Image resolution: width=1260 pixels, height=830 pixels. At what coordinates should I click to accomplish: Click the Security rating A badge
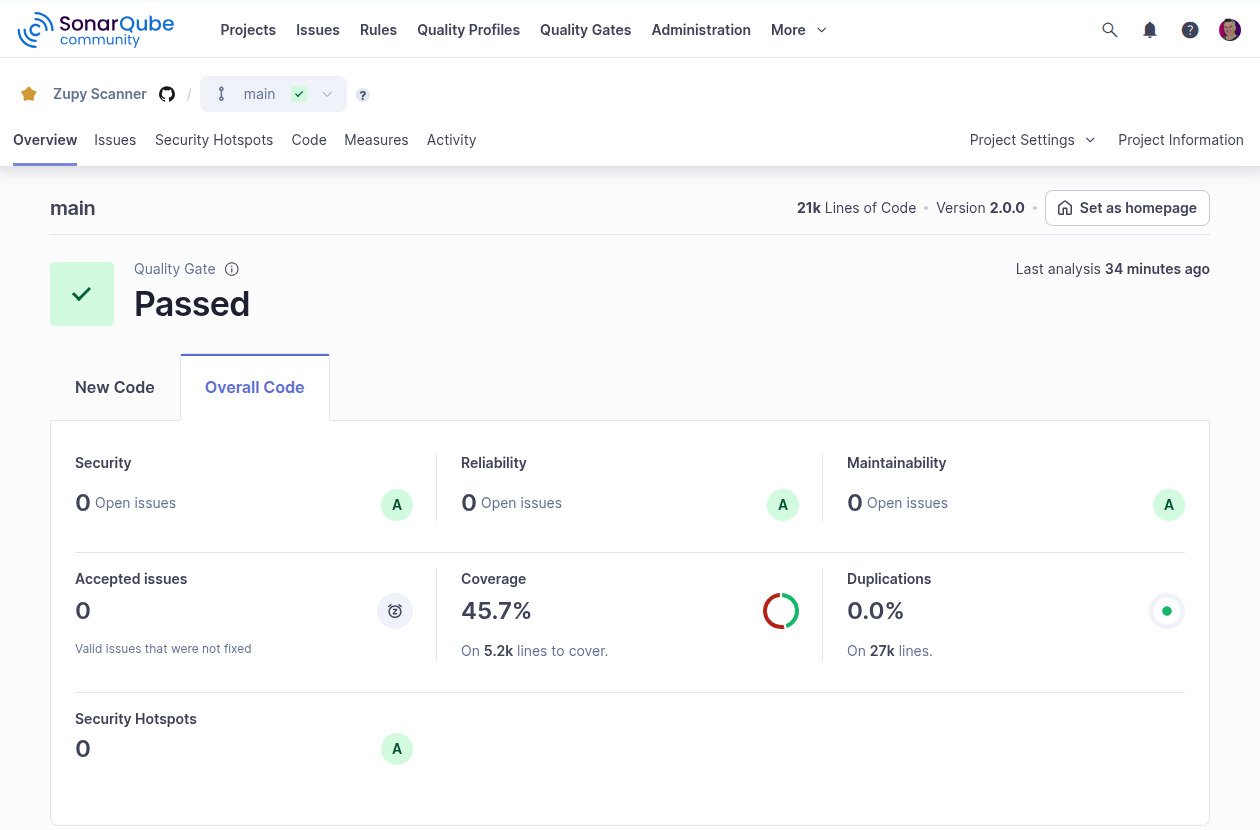point(397,505)
